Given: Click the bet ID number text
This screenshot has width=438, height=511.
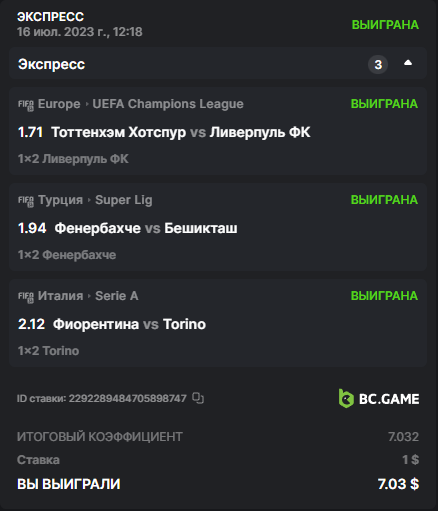Looking at the screenshot, I should click(x=128, y=398).
